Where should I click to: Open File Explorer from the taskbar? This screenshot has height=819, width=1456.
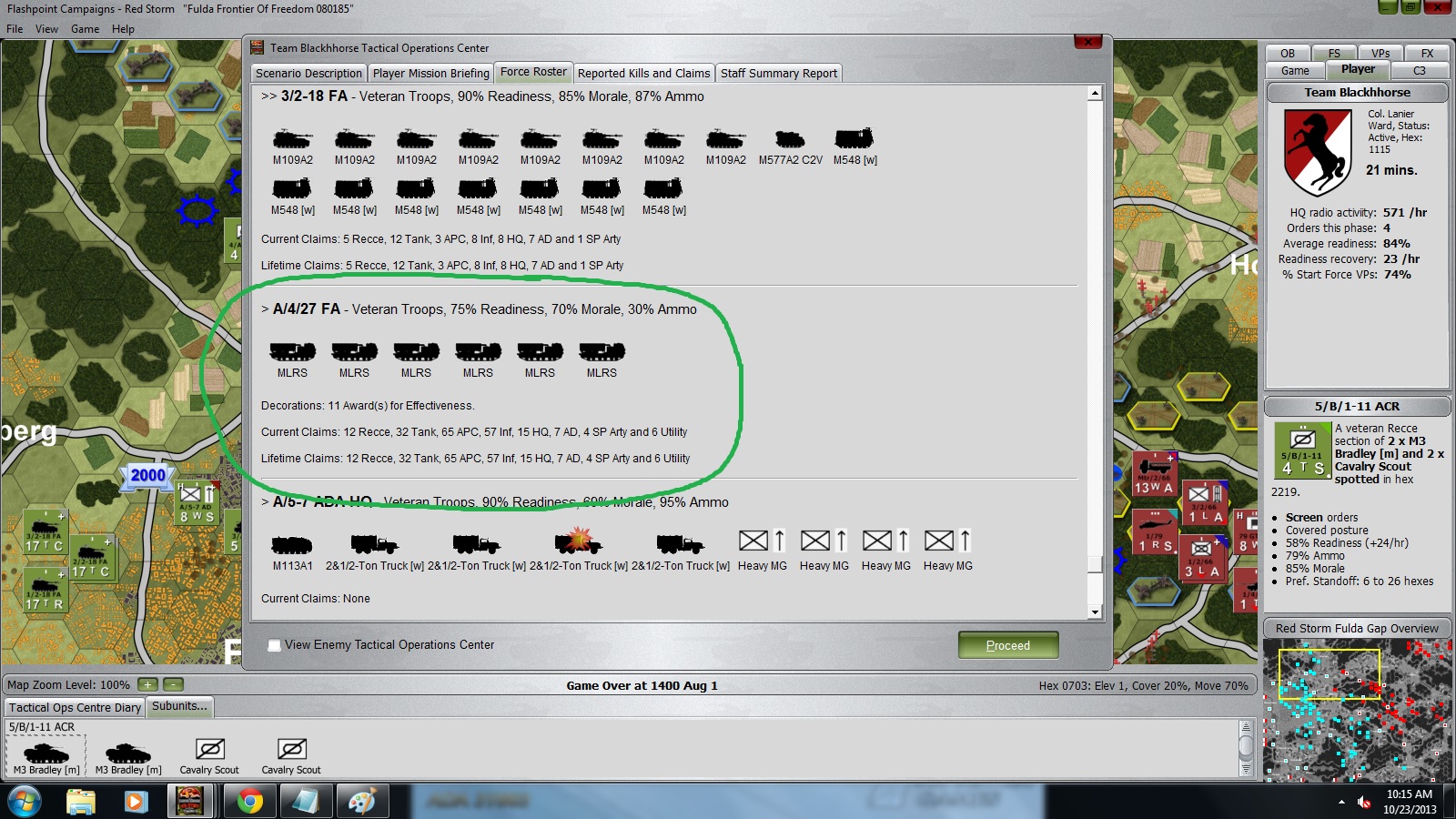click(81, 802)
